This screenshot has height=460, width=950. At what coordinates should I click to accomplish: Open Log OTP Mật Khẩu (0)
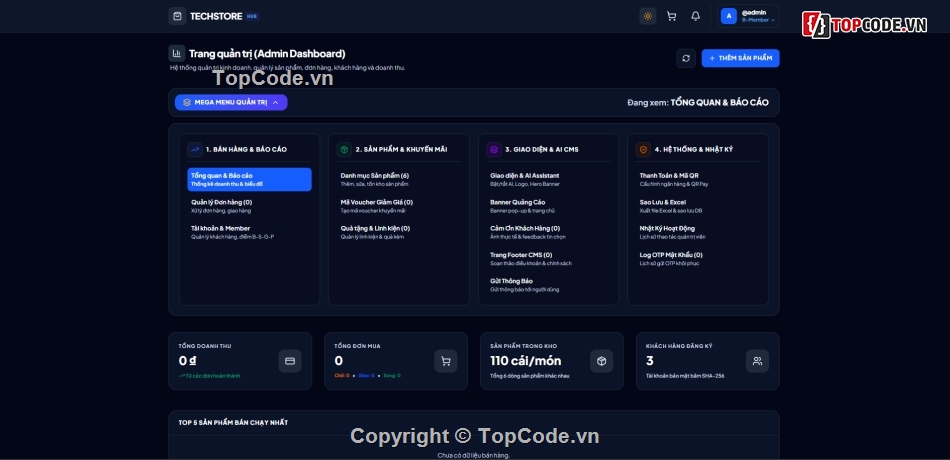pos(698,259)
